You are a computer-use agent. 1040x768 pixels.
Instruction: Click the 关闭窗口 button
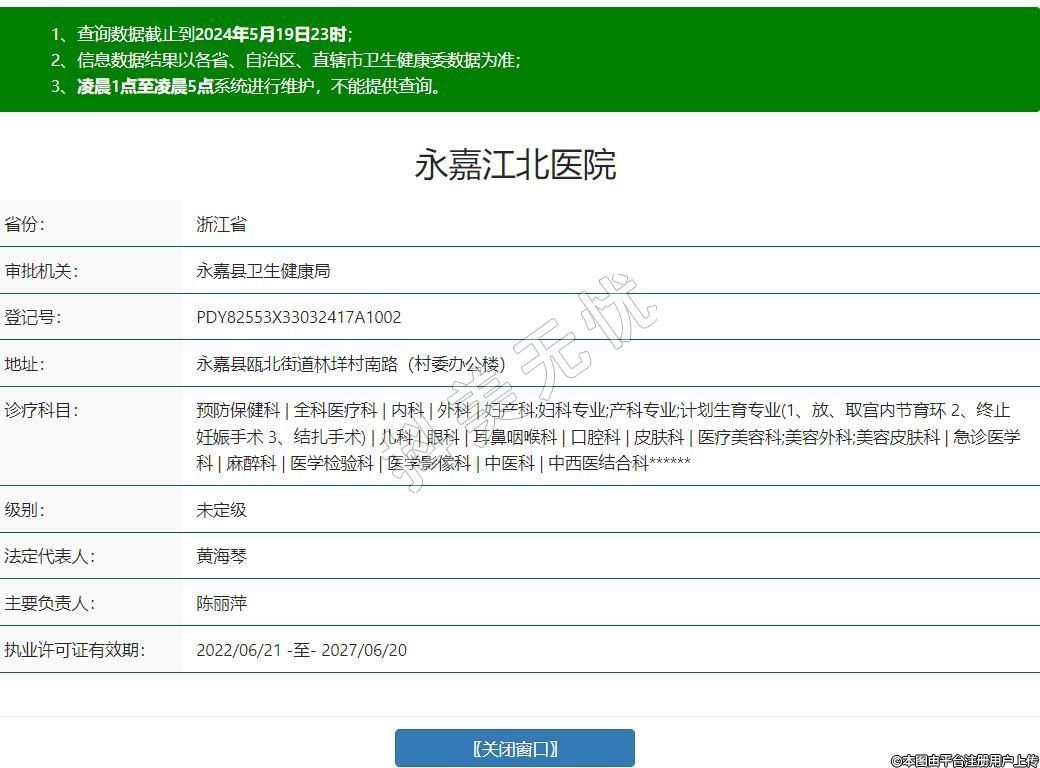coord(514,748)
